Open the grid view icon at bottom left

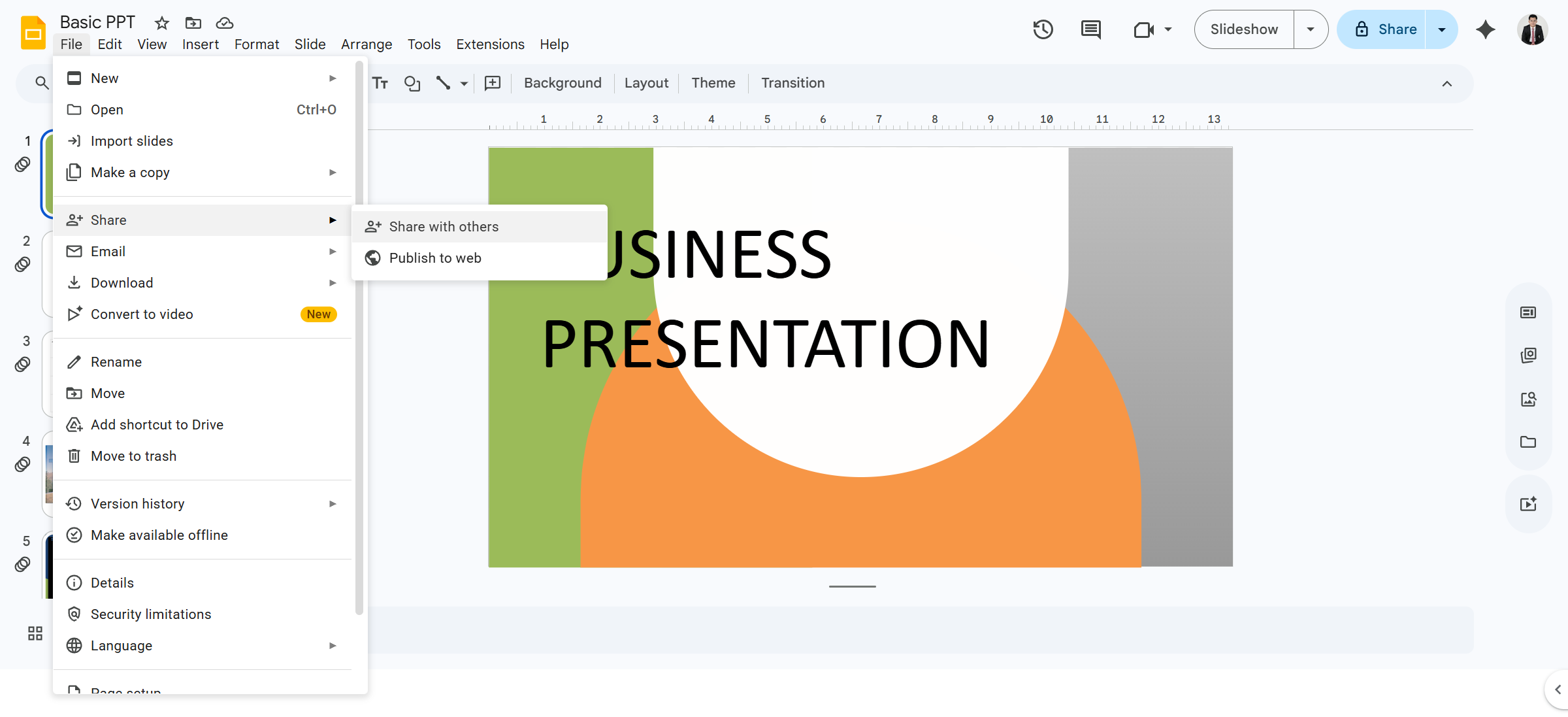point(35,633)
